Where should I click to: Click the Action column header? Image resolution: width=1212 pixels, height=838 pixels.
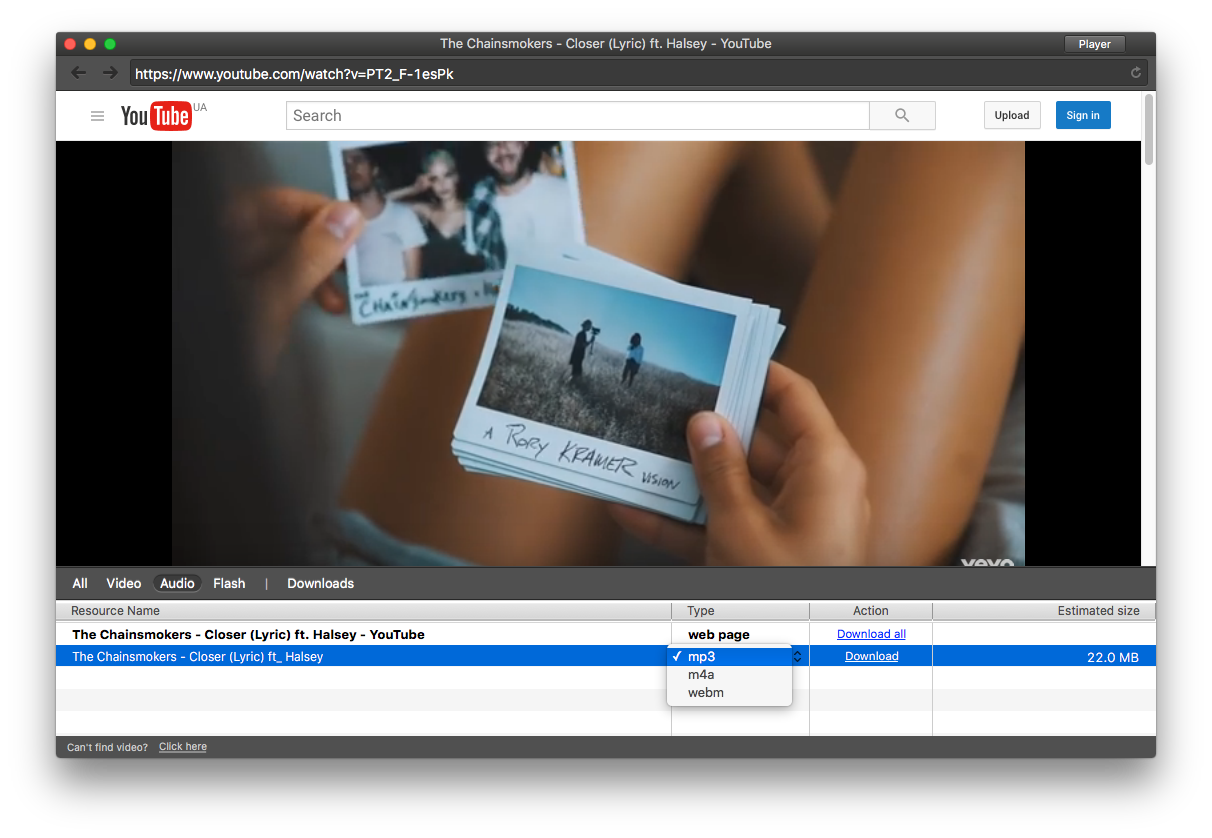click(871, 611)
